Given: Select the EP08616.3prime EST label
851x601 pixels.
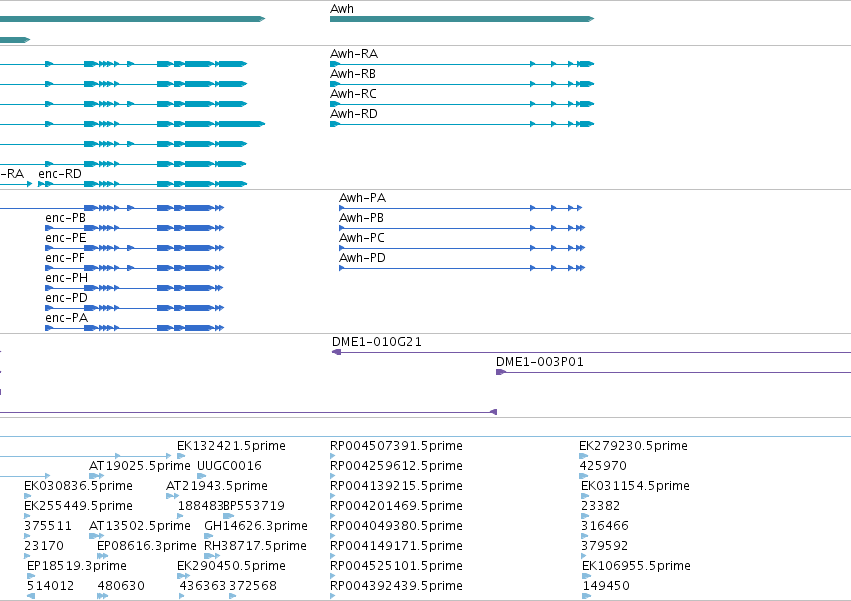Looking at the screenshot, I should [x=147, y=546].
